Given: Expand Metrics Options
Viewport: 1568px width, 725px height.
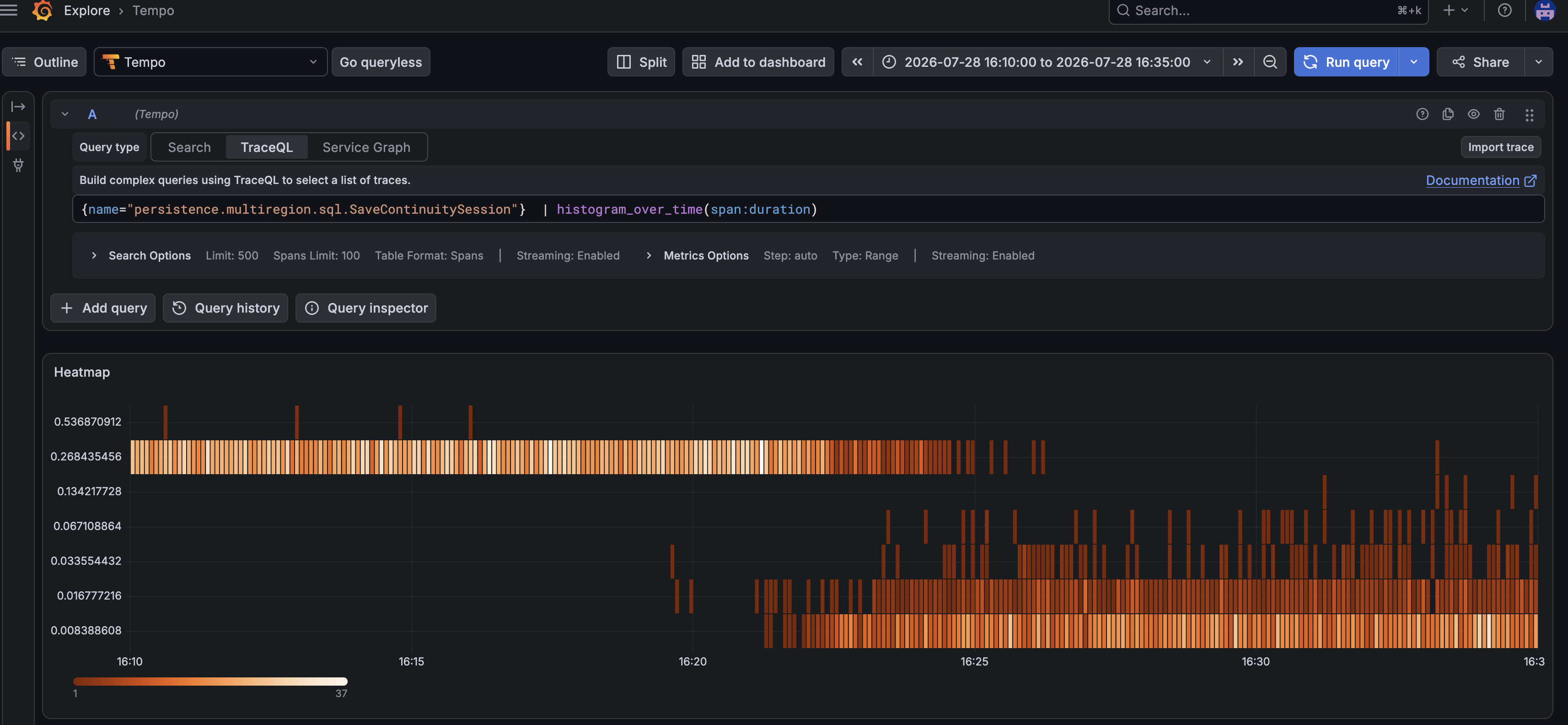Looking at the screenshot, I should [x=648, y=255].
